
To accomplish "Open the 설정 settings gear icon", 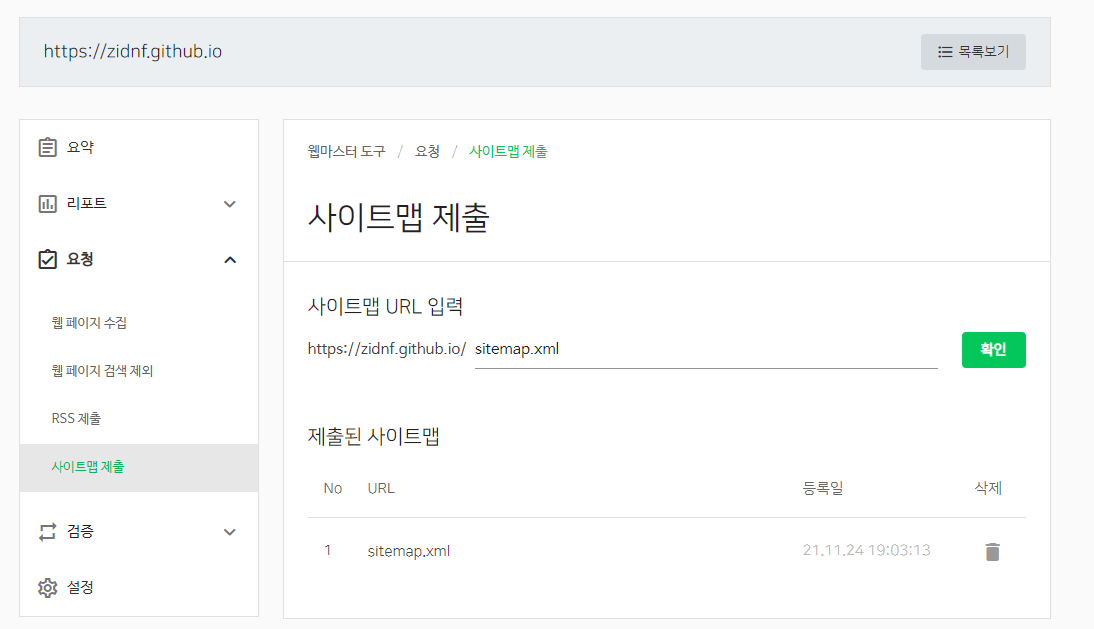I will click(x=47, y=588).
